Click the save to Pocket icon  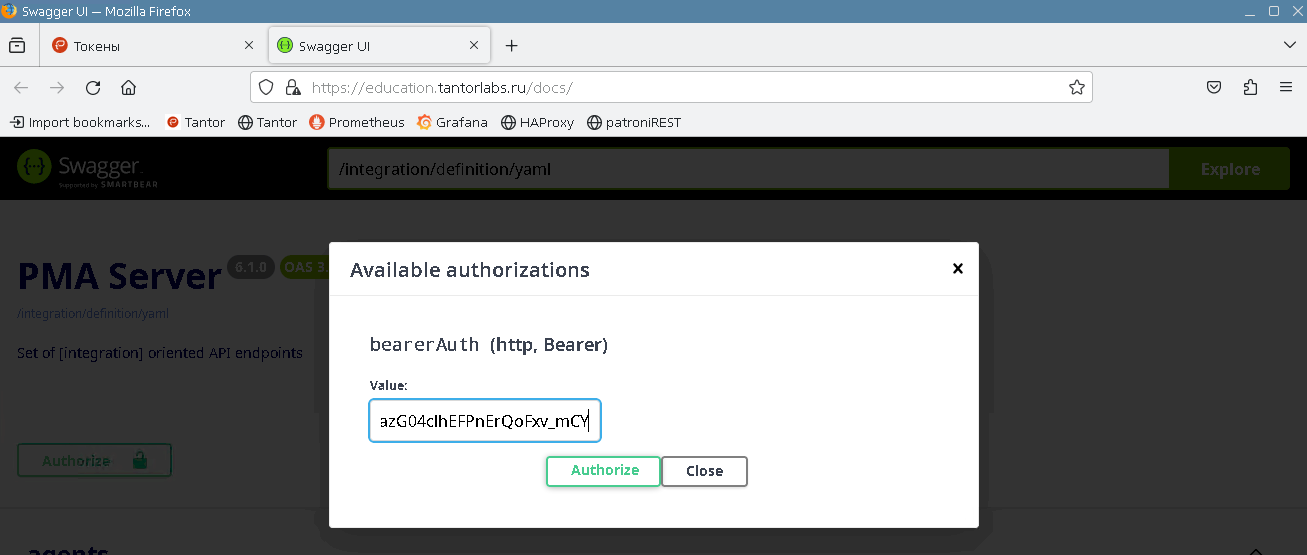point(1213,88)
